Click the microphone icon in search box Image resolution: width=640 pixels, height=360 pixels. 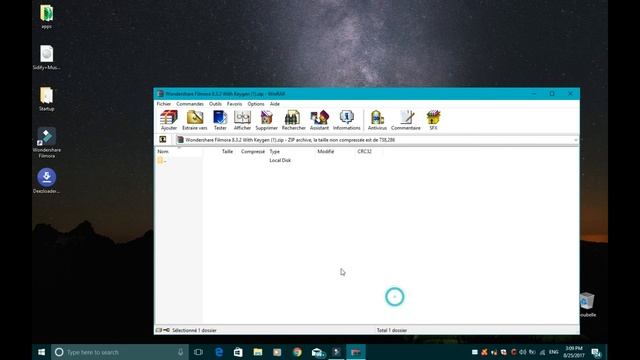tap(180, 352)
